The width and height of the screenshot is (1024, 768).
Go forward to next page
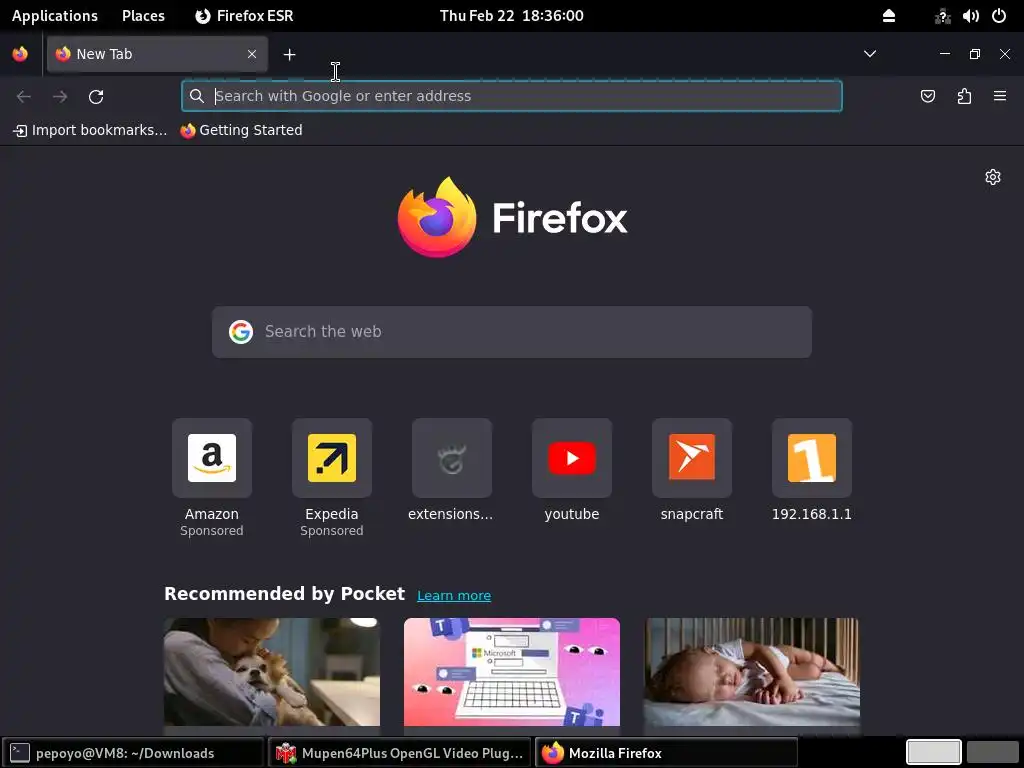60,97
